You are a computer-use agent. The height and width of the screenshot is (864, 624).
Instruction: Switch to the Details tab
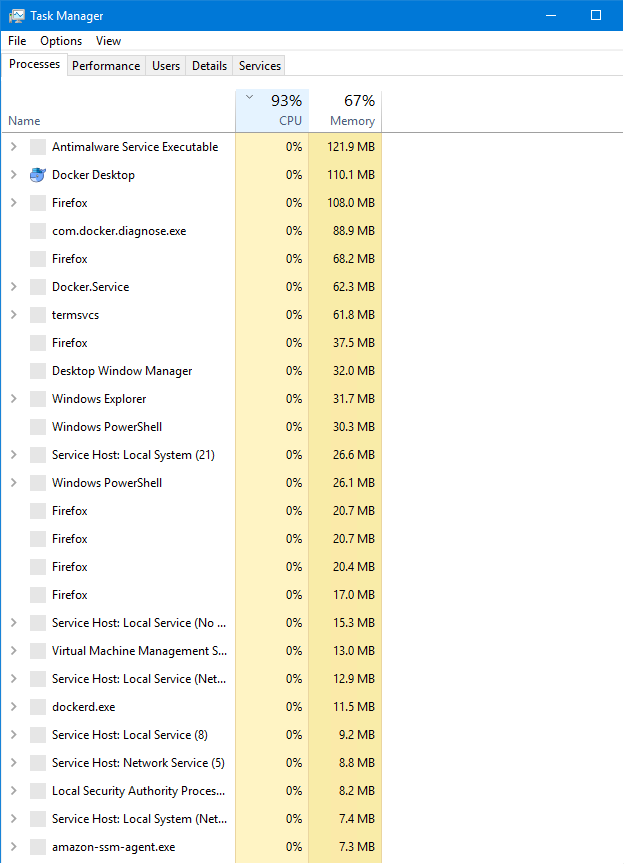pos(209,66)
